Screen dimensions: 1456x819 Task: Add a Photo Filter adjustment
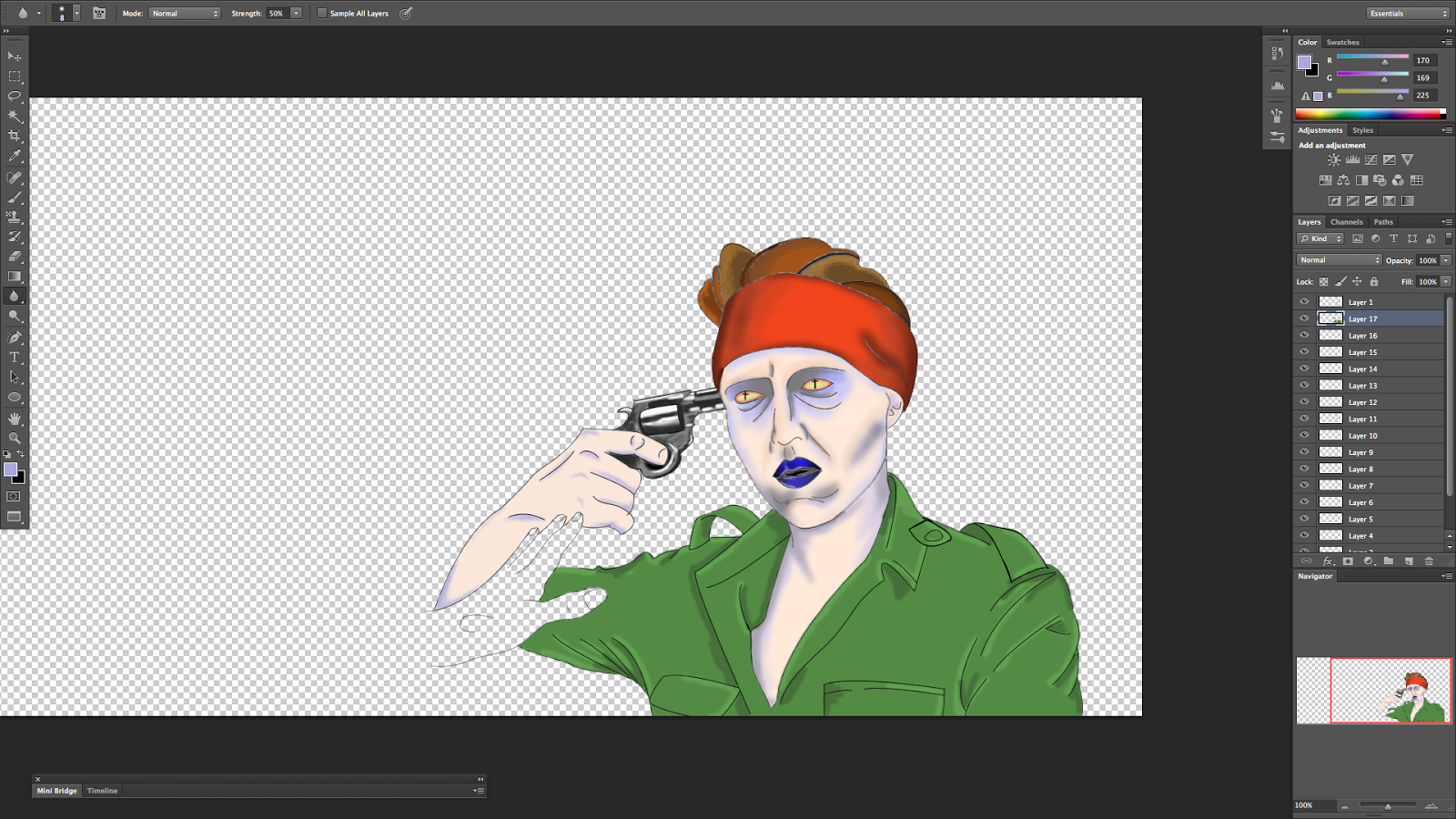pyautogui.click(x=1380, y=180)
